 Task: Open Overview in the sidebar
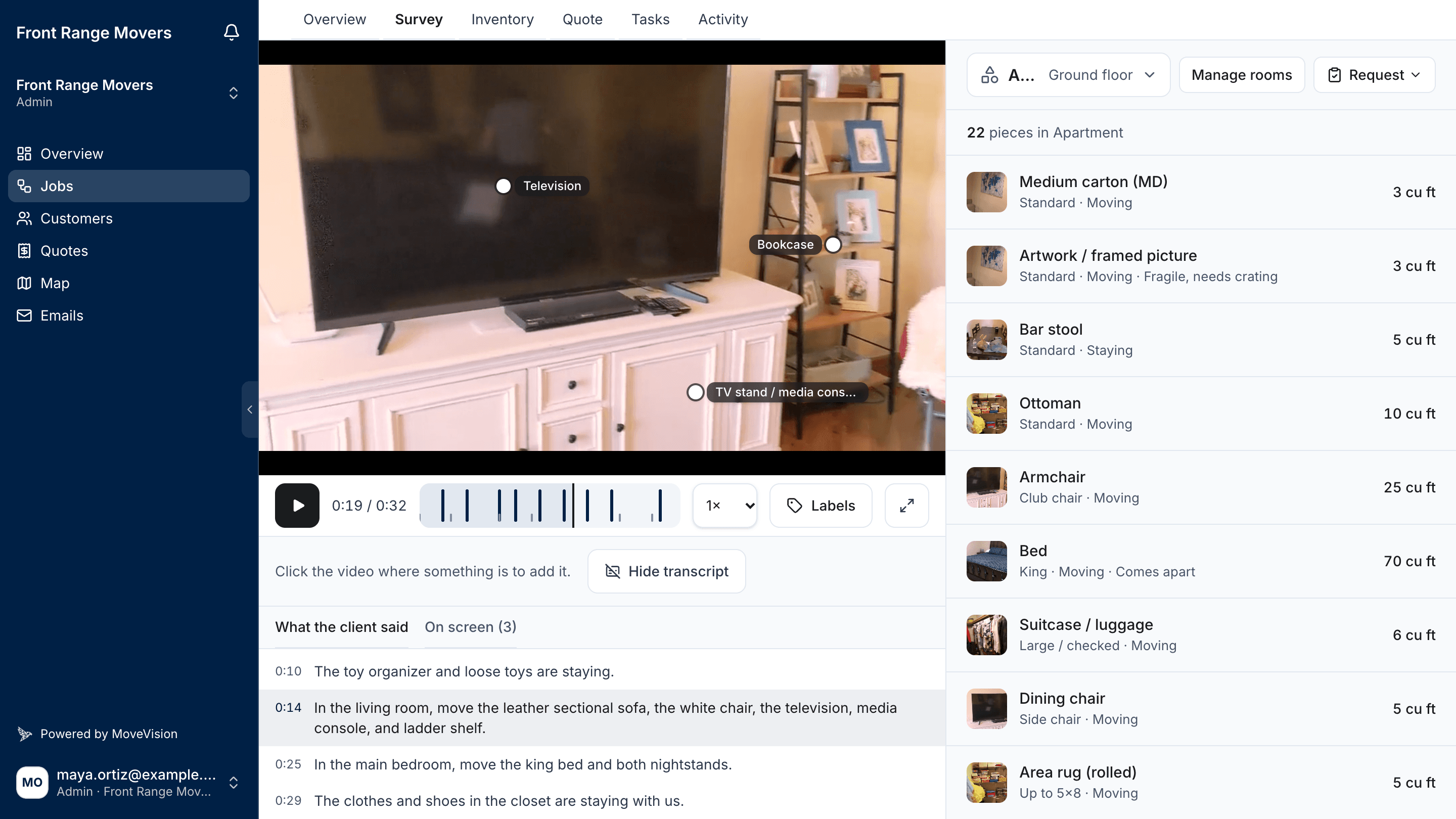pyautogui.click(x=129, y=154)
